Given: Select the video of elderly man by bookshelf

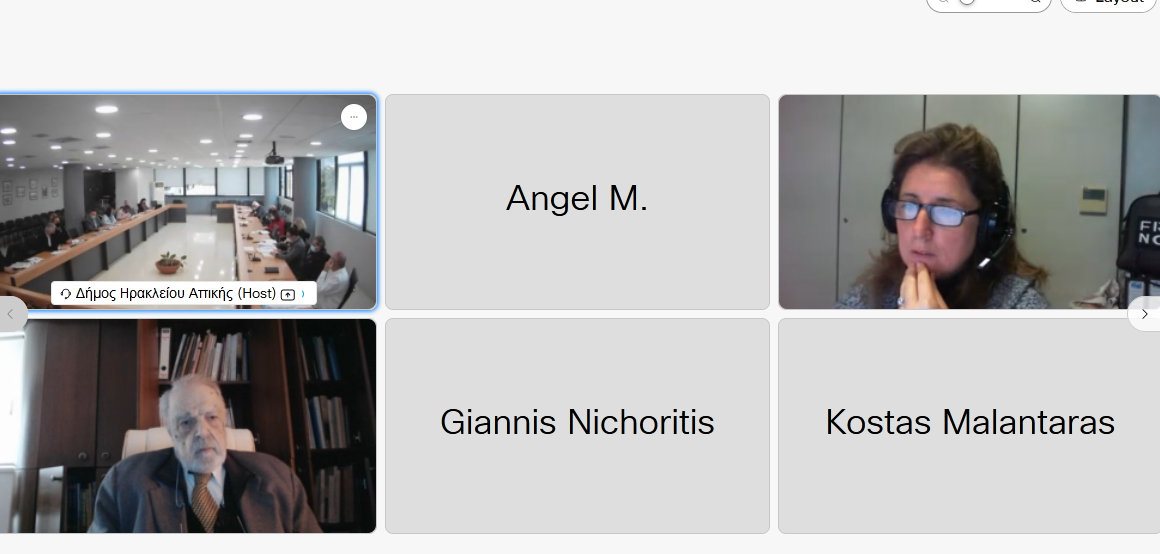Looking at the screenshot, I should coord(188,426).
